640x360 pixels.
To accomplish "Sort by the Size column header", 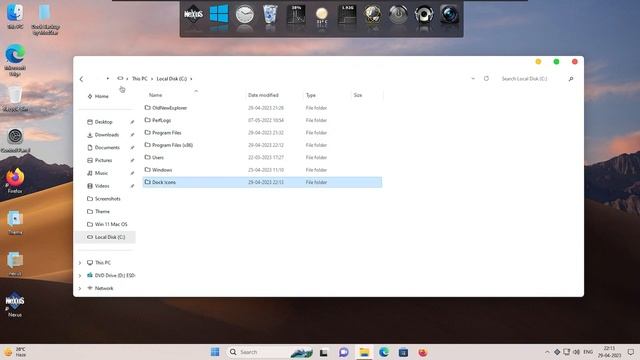I will 358,95.
